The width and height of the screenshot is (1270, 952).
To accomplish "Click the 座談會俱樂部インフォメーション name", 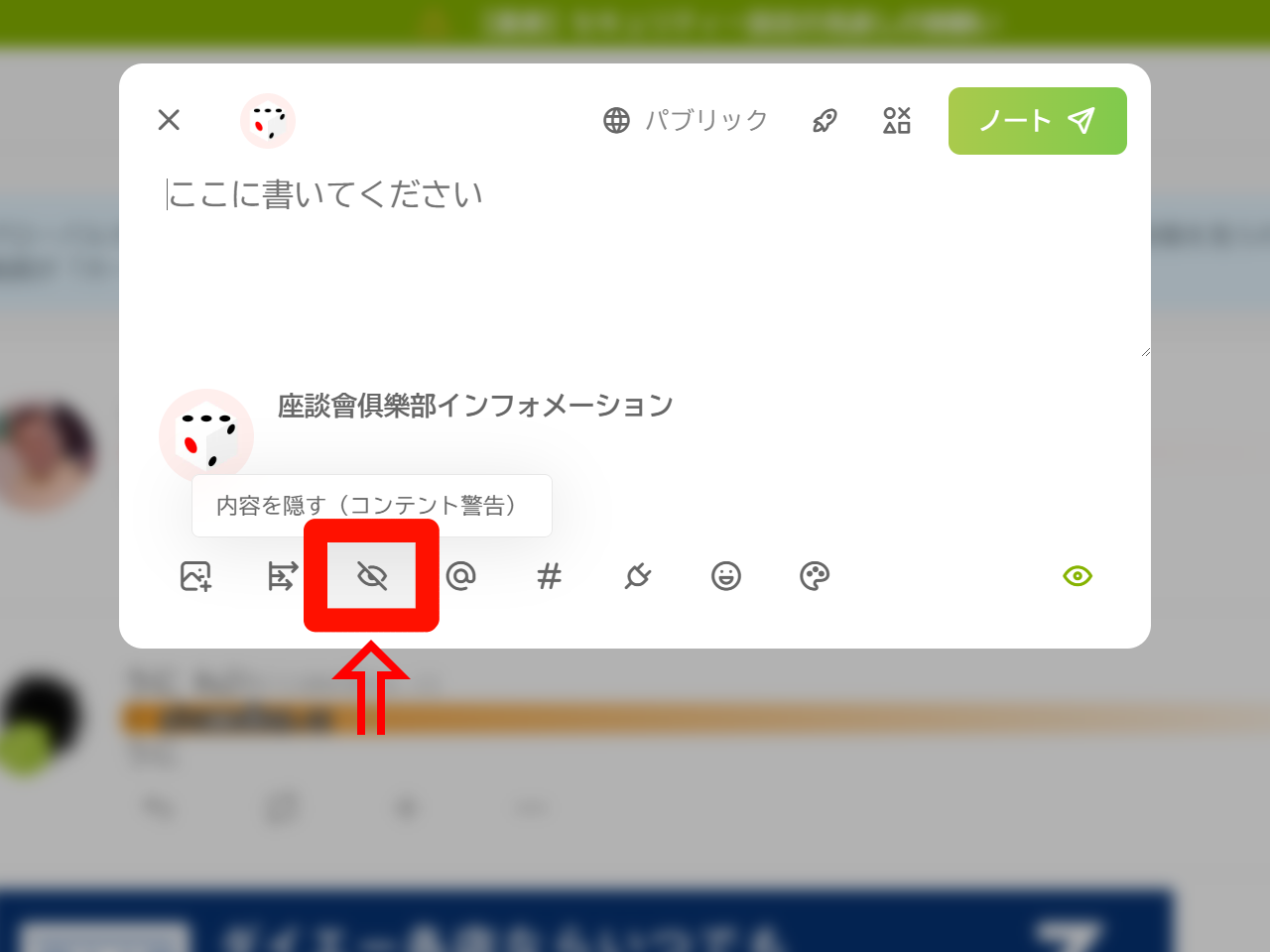I will click(475, 406).
